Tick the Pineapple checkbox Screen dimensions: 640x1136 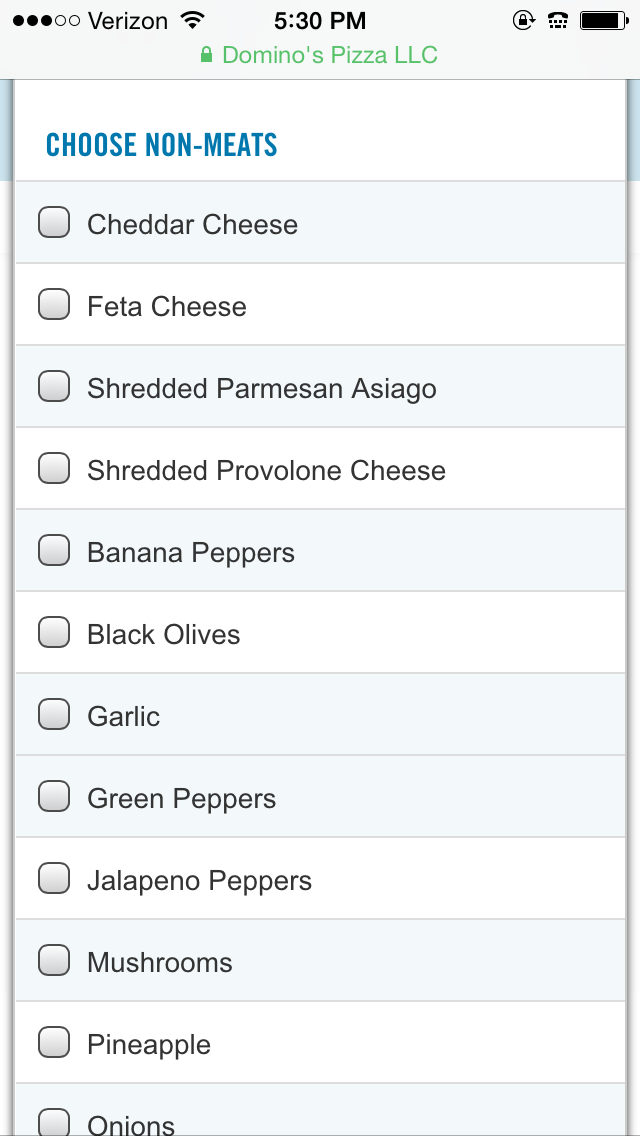[54, 1043]
